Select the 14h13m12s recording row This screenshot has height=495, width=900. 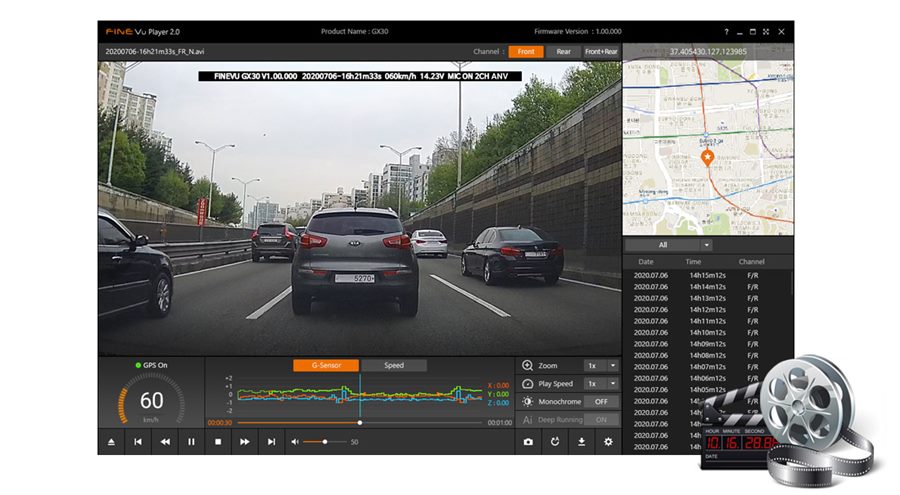click(x=707, y=299)
